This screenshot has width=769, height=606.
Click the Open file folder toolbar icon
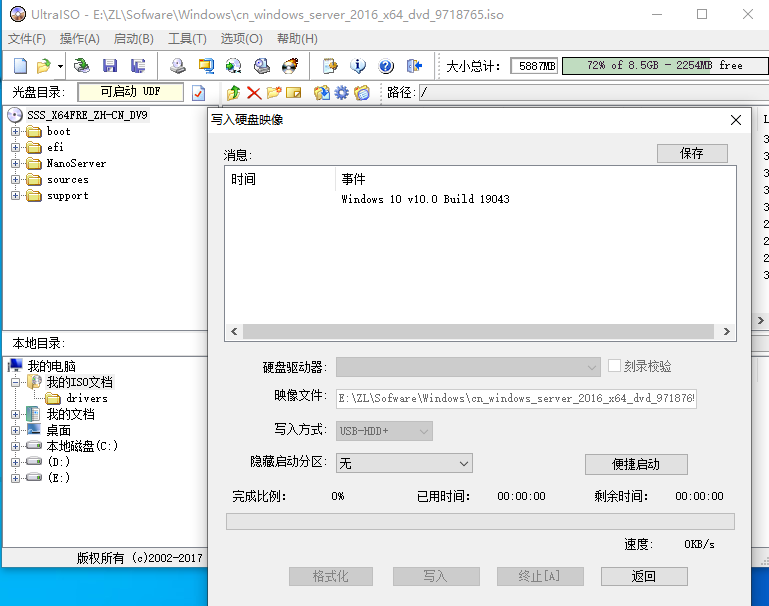pos(44,66)
